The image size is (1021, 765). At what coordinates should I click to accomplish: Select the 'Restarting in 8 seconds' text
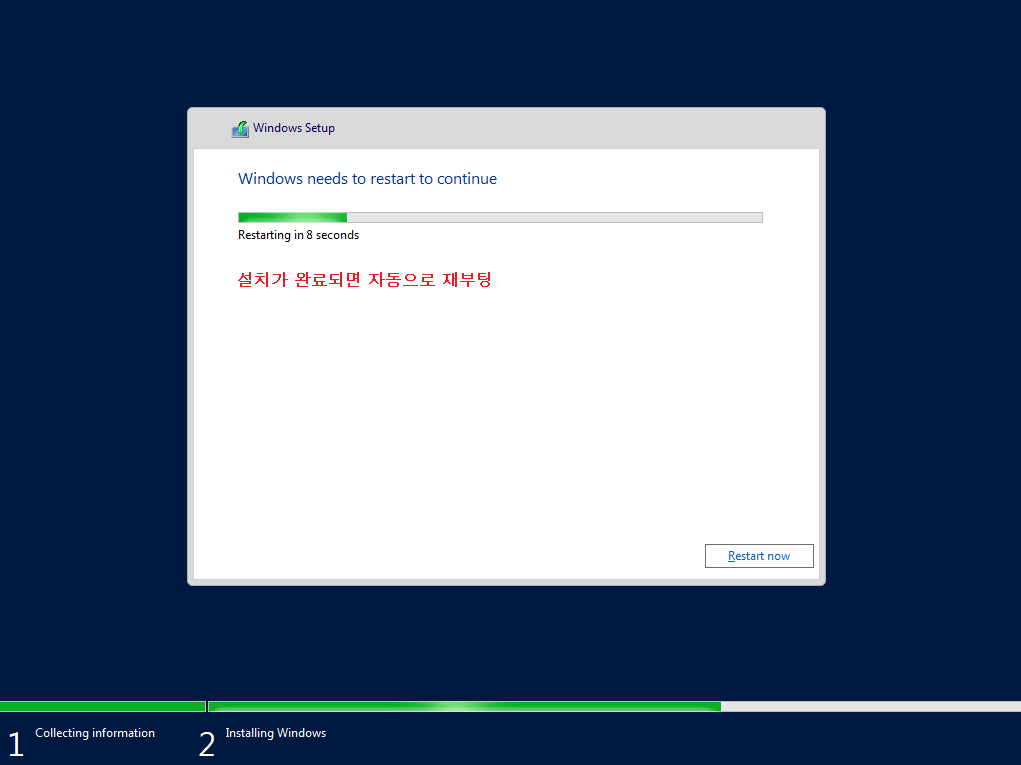[298, 235]
